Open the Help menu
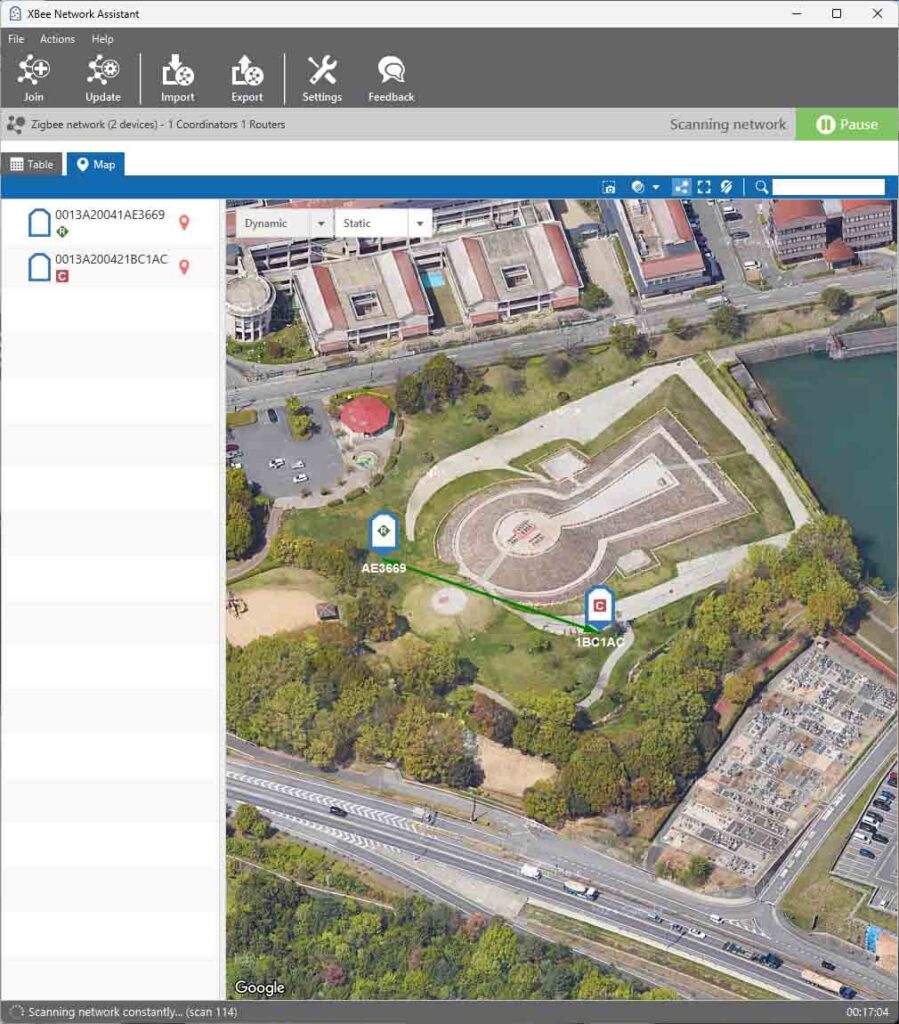Screen dimensions: 899x1024 103,39
